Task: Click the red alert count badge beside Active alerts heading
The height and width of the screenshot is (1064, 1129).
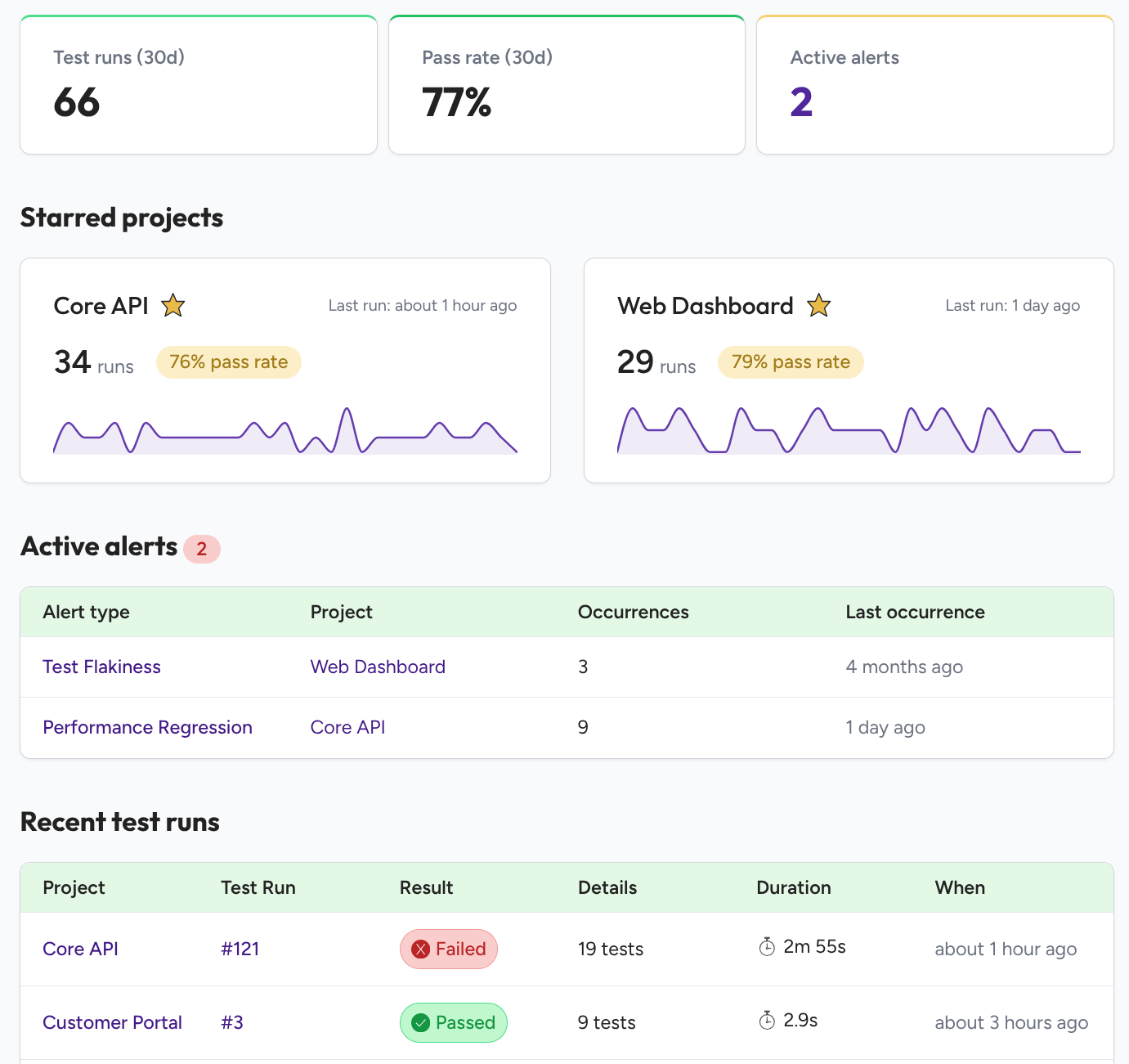Action: (x=202, y=549)
